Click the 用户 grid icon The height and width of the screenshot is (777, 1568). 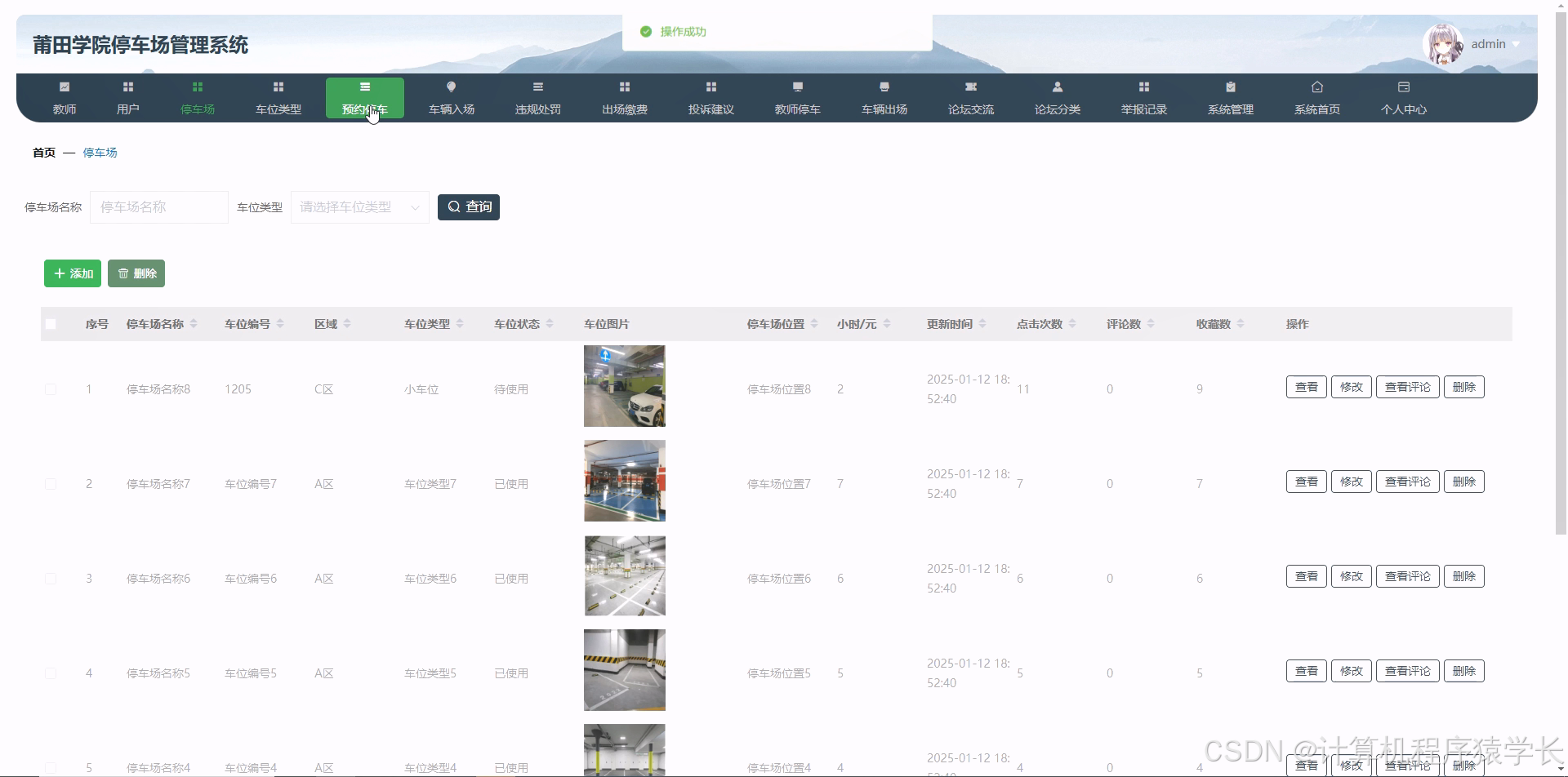click(x=128, y=87)
